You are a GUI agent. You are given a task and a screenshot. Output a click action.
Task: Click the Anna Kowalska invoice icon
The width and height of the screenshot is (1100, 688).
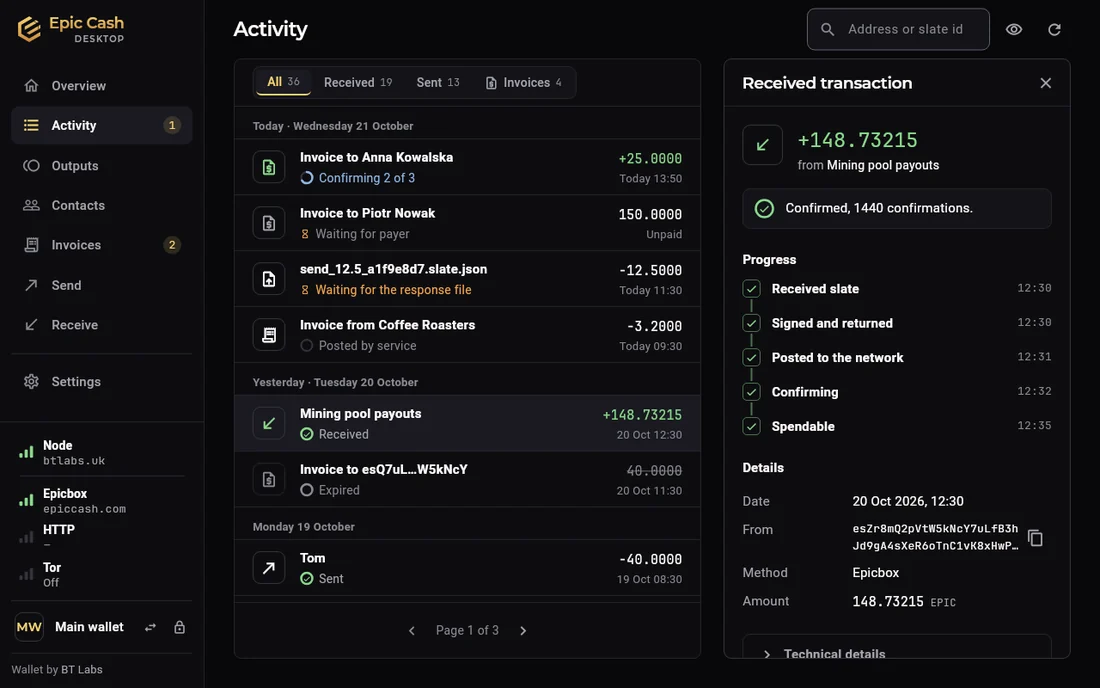[269, 167]
